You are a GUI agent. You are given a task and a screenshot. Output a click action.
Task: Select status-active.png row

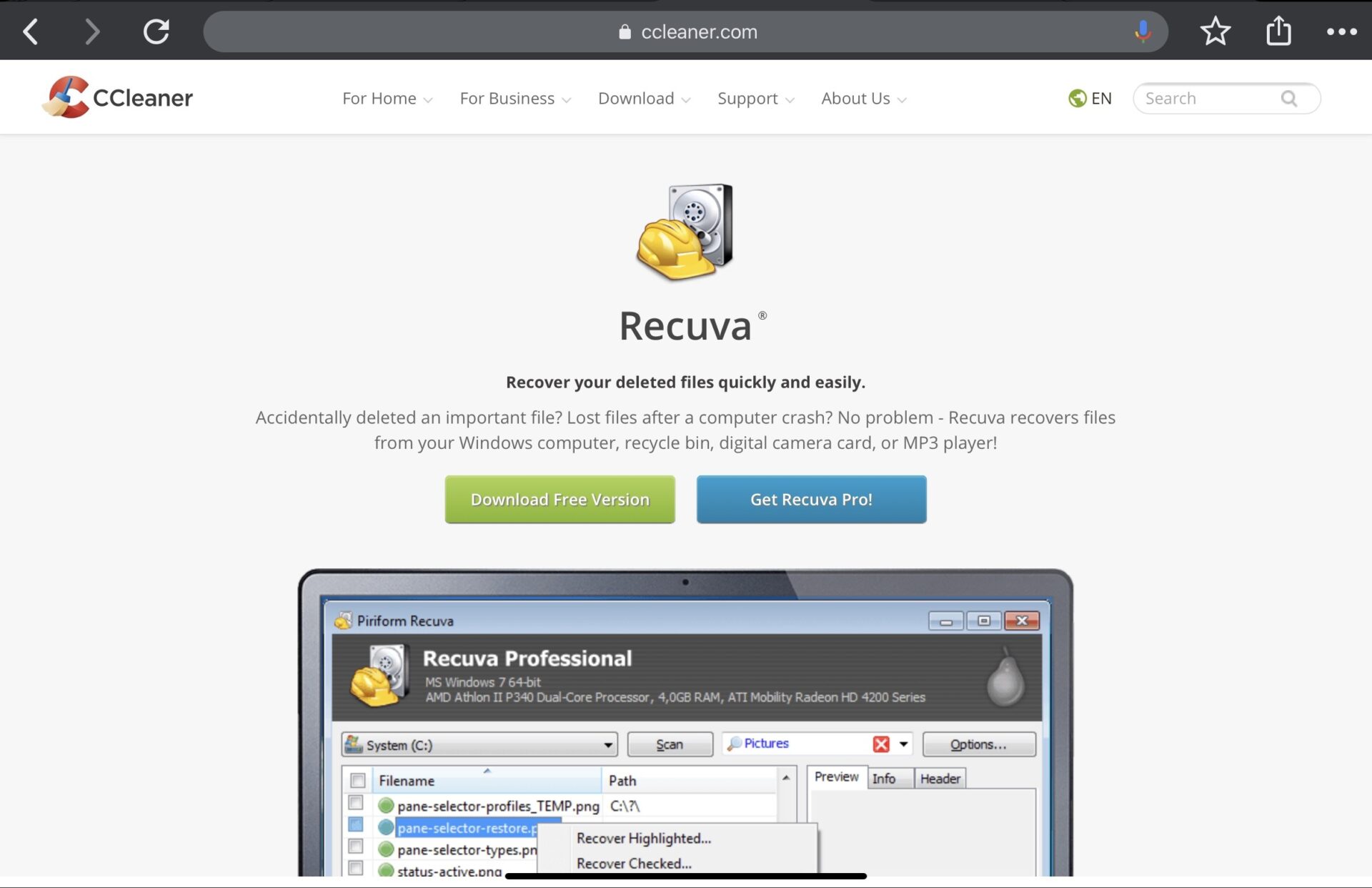[x=449, y=870]
